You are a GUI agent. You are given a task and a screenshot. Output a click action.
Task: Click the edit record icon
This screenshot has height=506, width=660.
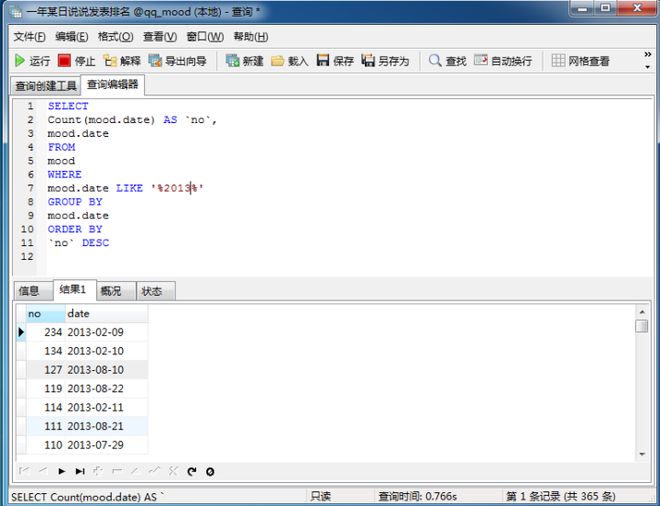(x=135, y=471)
